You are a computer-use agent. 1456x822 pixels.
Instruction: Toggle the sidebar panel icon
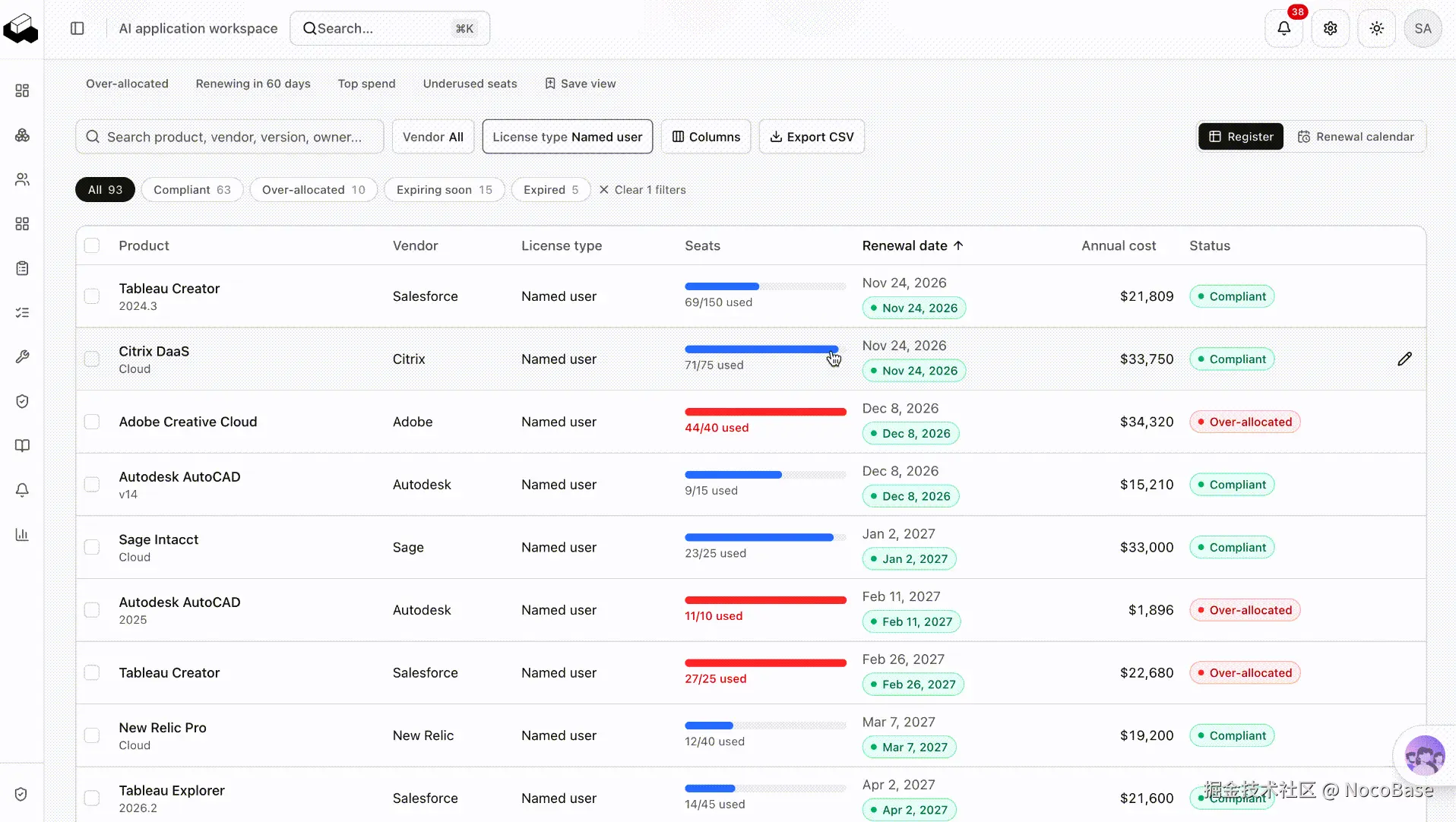tap(78, 29)
